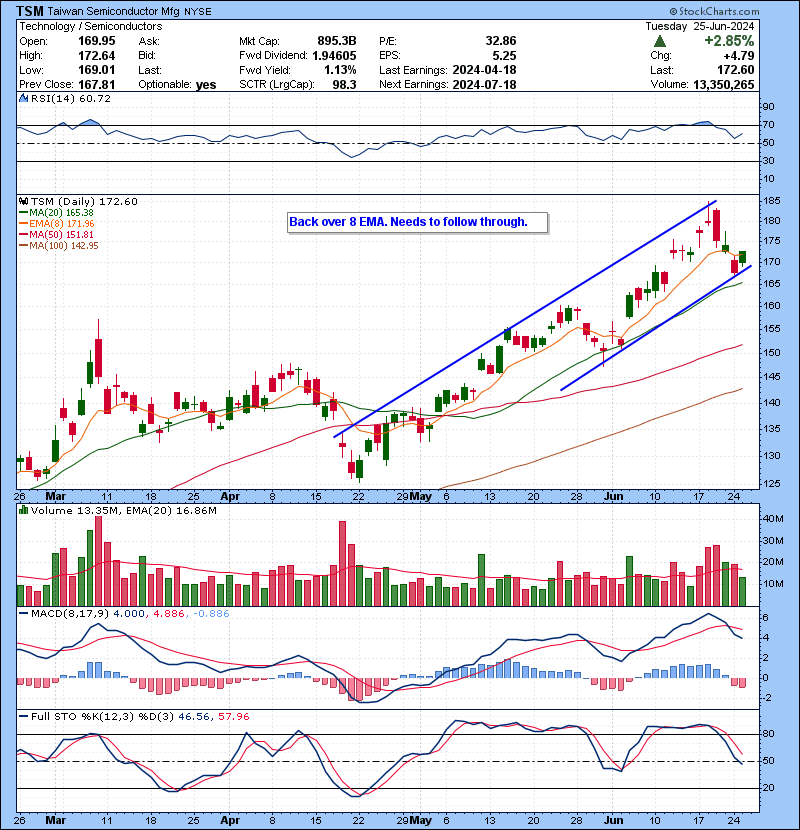
Task: Click the MA(50) 151.81 legend entry
Action: click(x=61, y=234)
